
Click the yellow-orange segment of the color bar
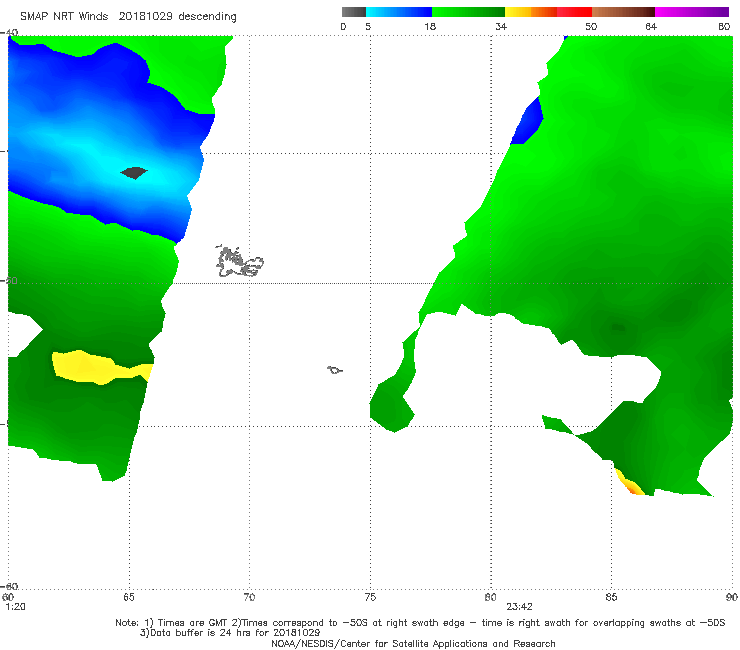click(x=531, y=12)
